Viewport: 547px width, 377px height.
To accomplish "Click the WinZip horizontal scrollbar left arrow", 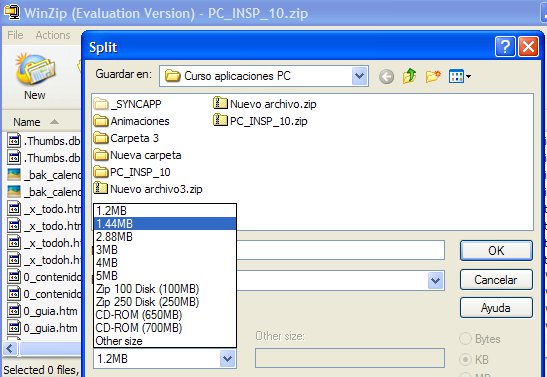I will click(x=10, y=348).
